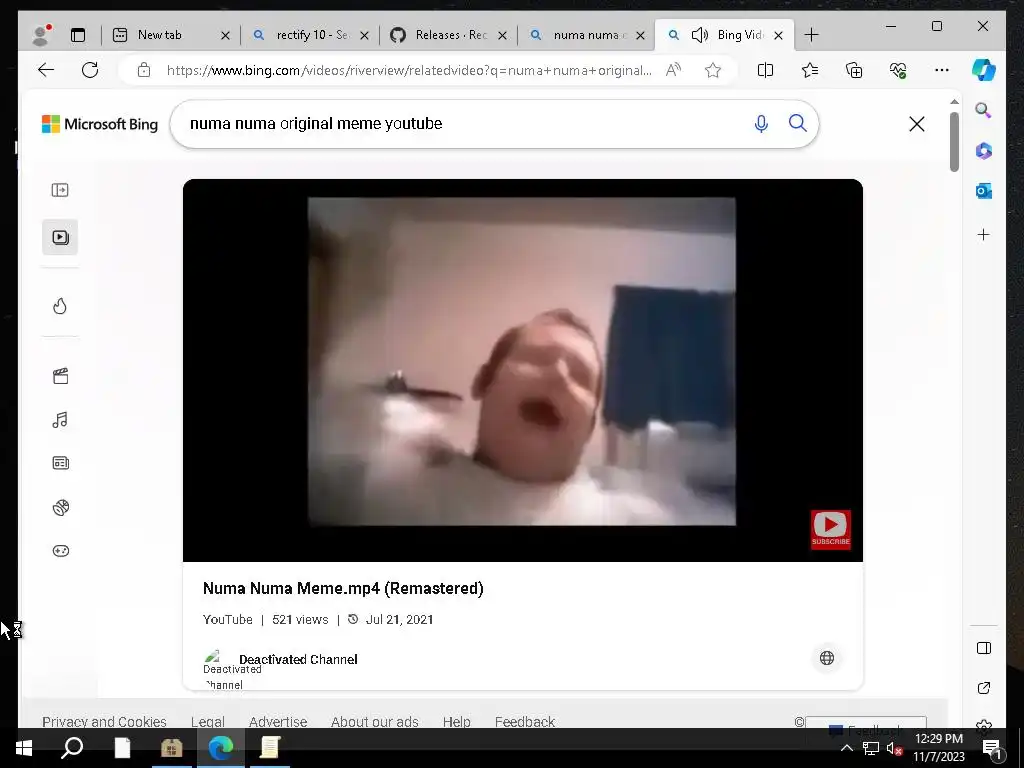Screen dimensions: 1024x768
Task: Open the Help footer link
Action: (x=456, y=722)
